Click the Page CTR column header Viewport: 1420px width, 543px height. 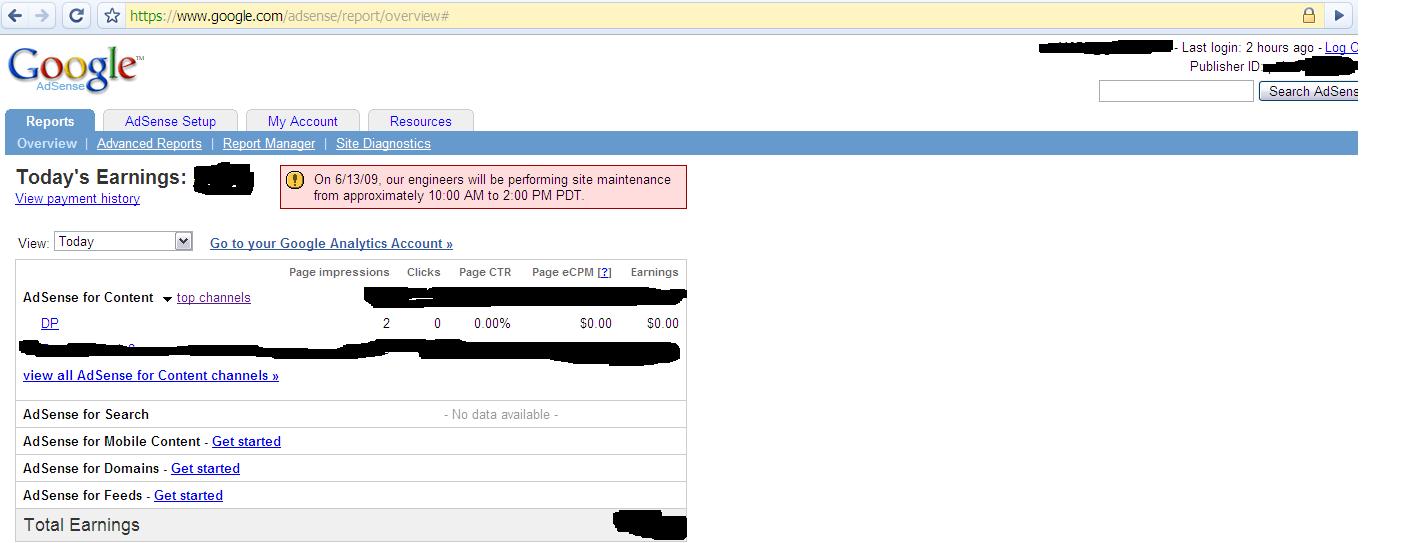[485, 272]
